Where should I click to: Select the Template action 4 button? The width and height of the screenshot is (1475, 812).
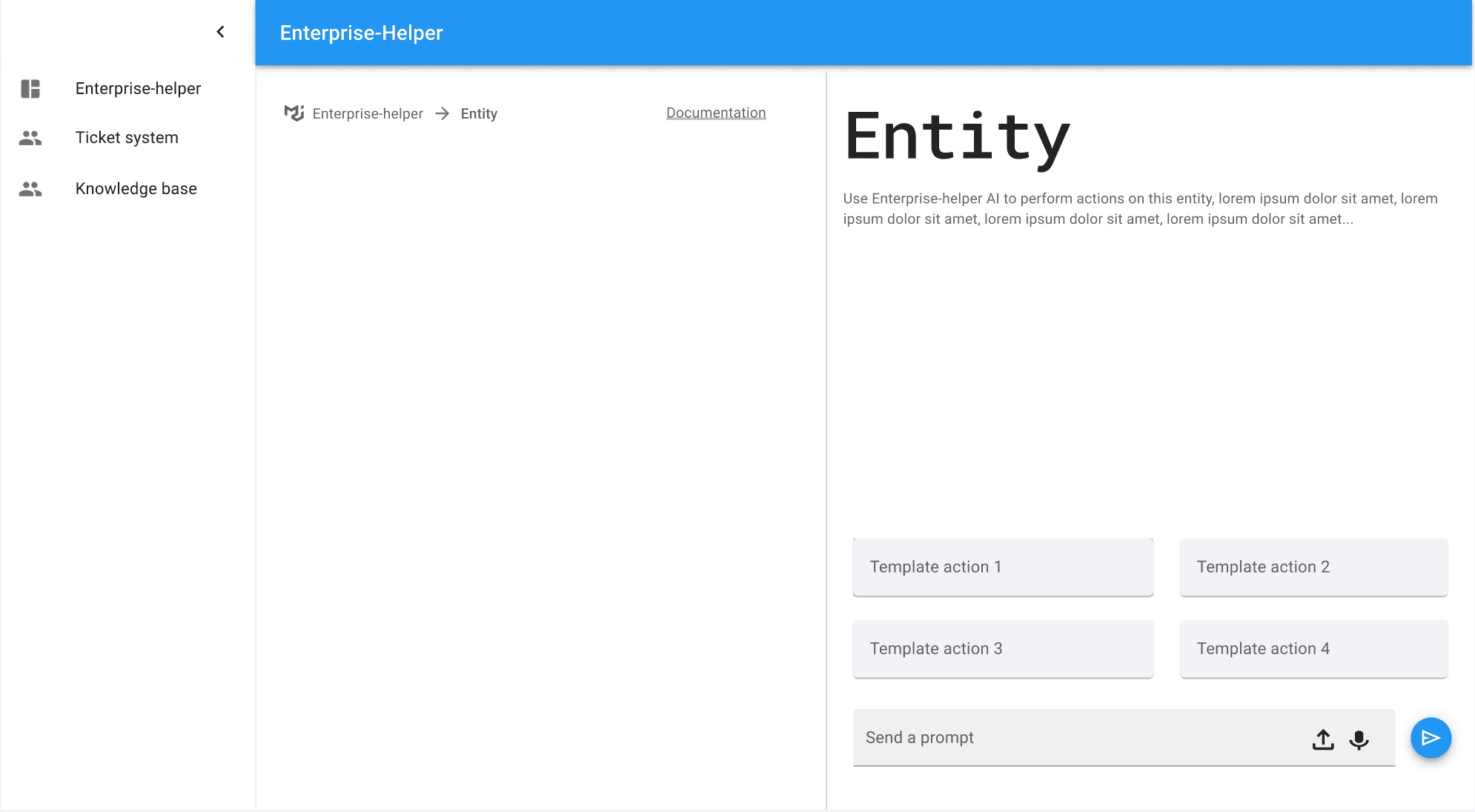pos(1313,648)
